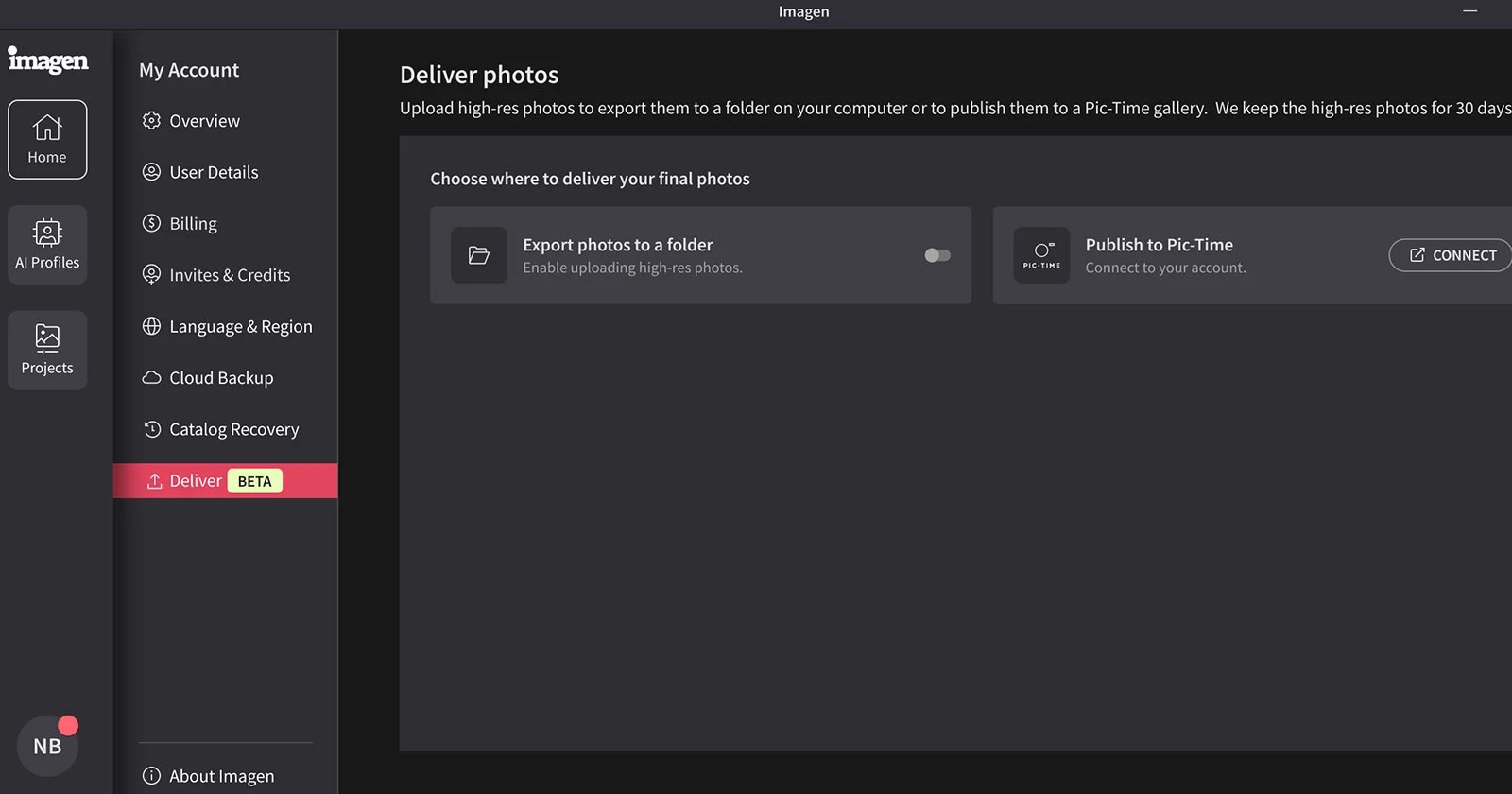Image resolution: width=1512 pixels, height=794 pixels.
Task: Click the red notification dot on avatar
Action: (x=68, y=725)
